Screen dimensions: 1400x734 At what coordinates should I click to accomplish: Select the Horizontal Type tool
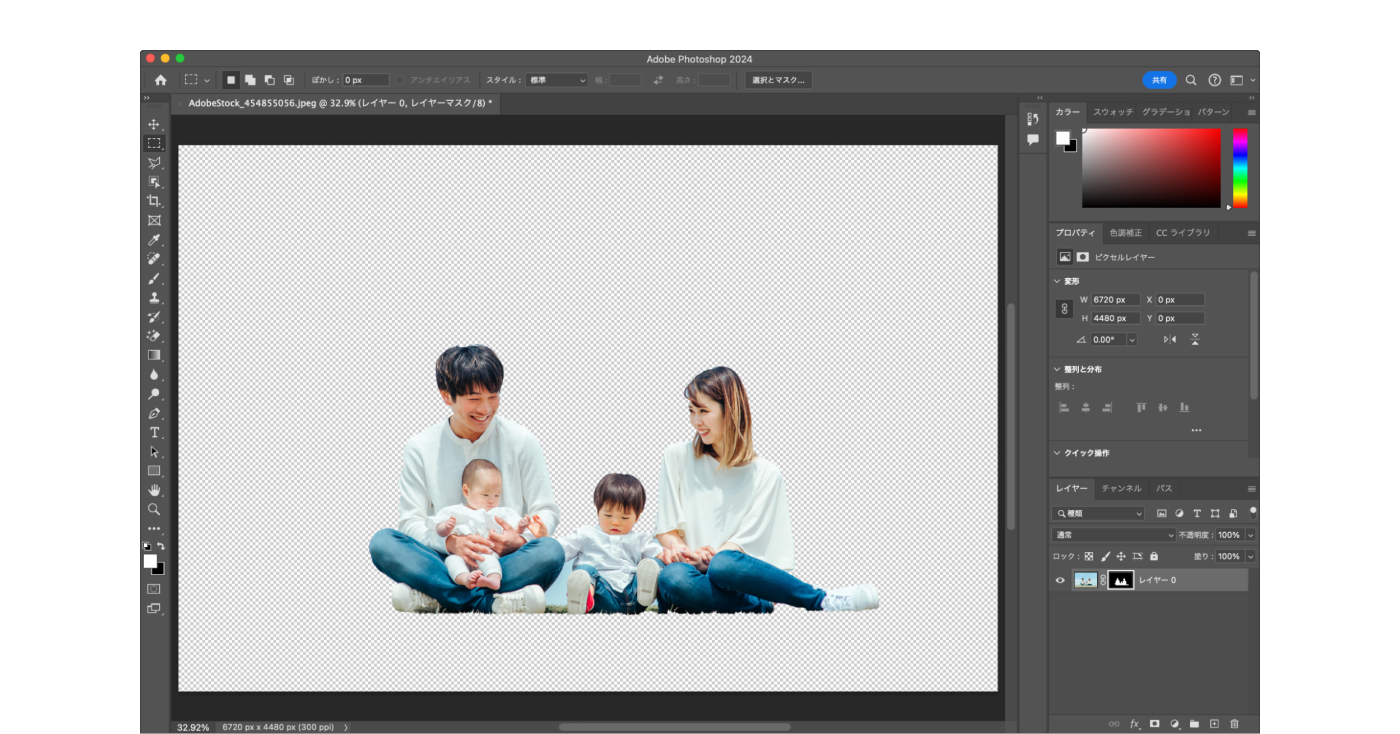point(154,432)
